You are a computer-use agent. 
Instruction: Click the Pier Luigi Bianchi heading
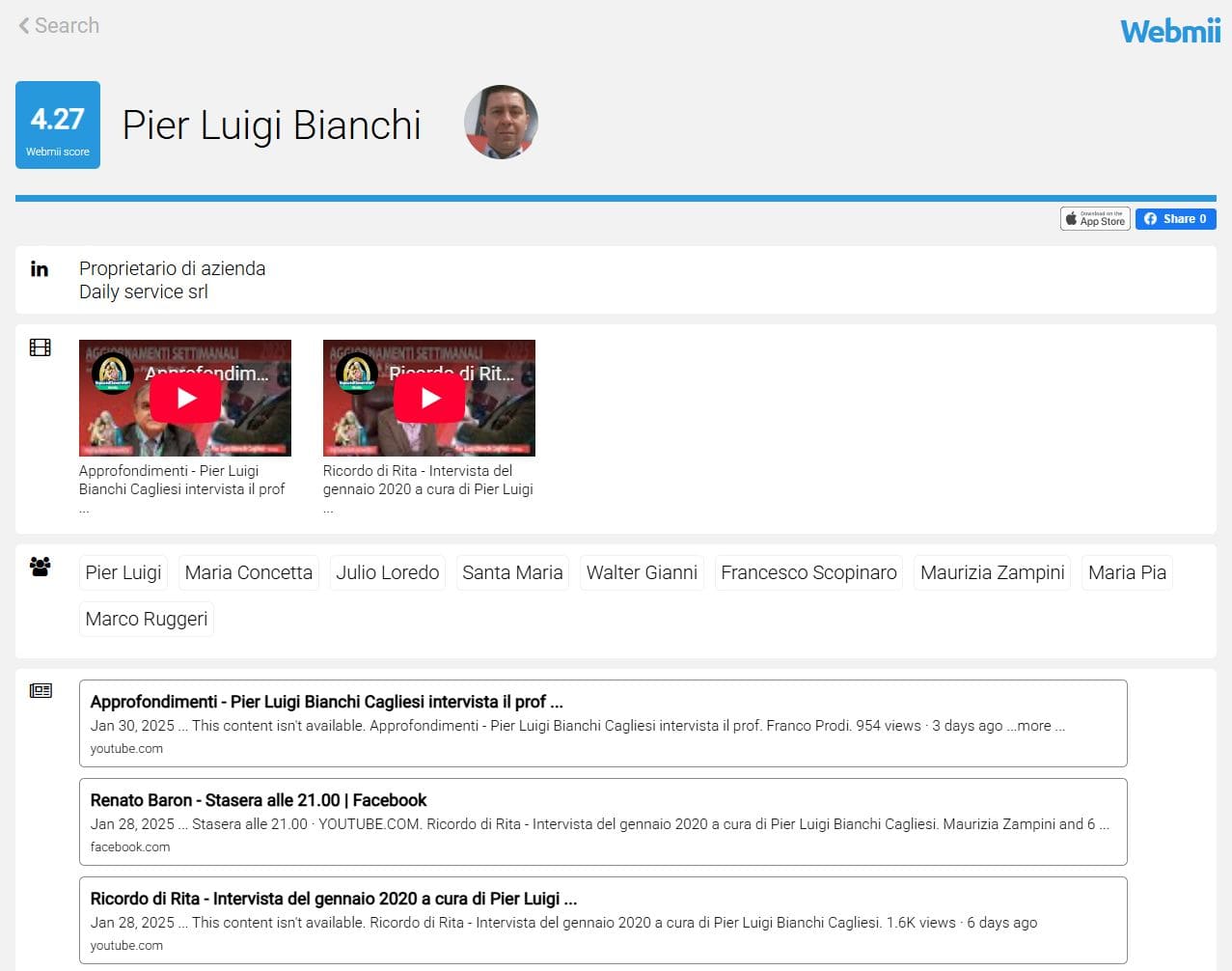[x=272, y=125]
